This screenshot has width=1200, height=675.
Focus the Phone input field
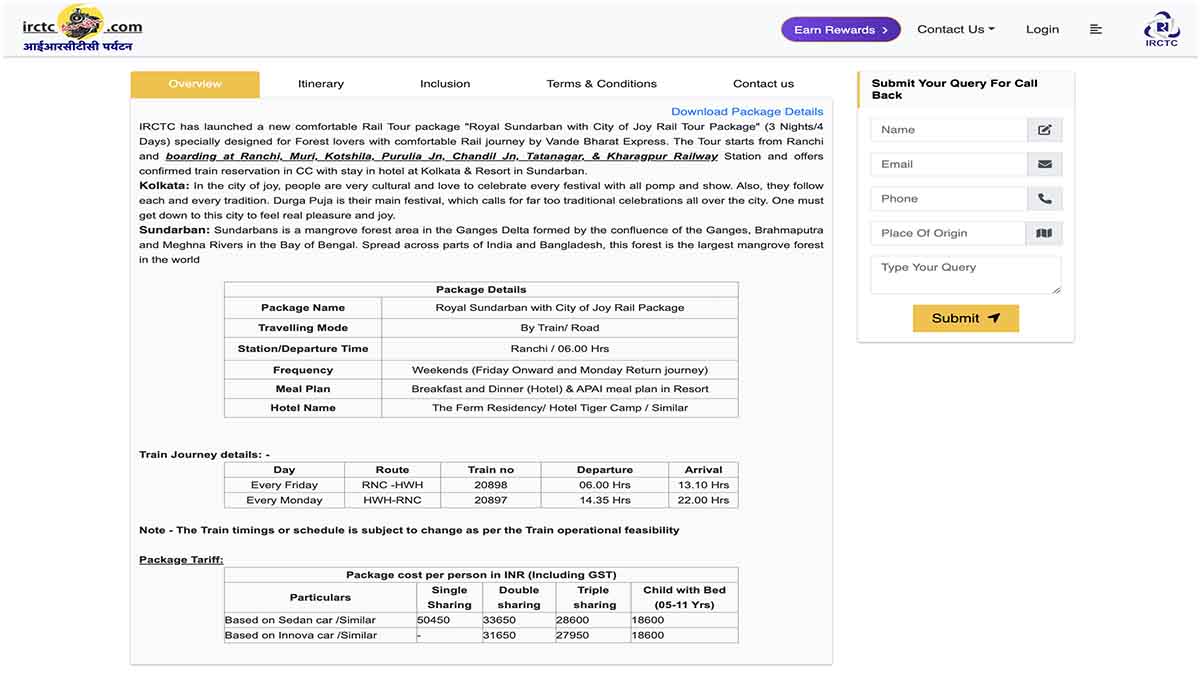(949, 199)
